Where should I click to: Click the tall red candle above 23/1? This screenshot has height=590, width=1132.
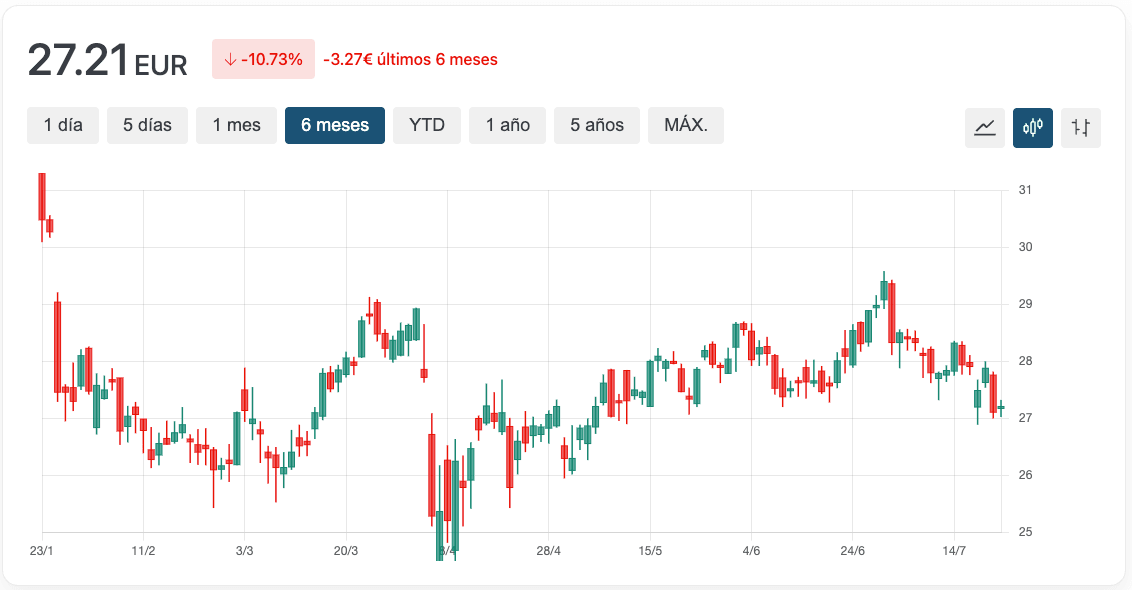tap(42, 197)
